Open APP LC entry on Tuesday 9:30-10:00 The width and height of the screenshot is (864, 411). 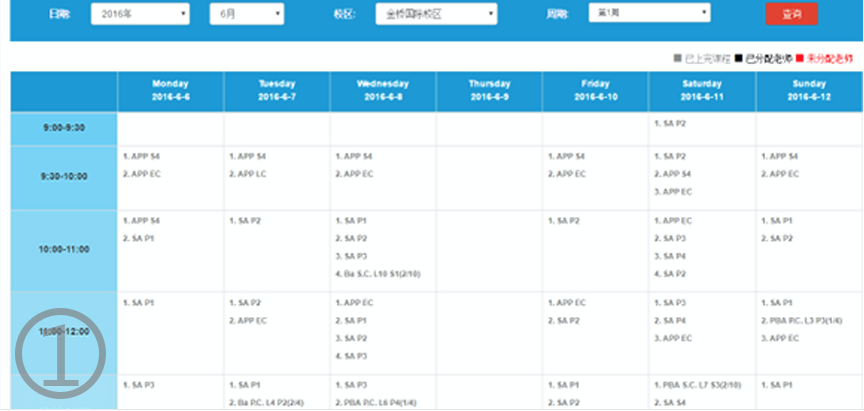248,174
